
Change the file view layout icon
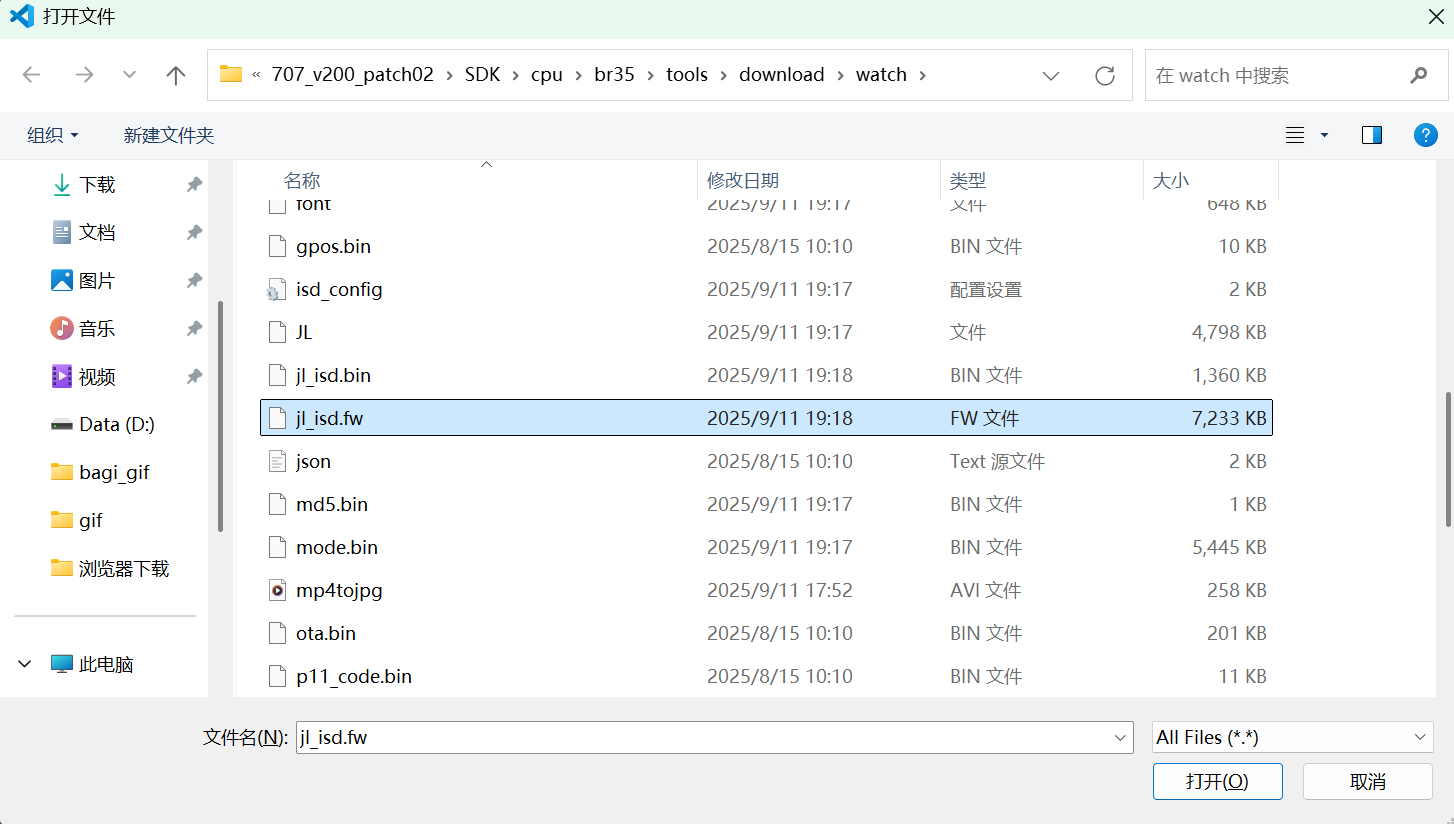pyautogui.click(x=1295, y=135)
